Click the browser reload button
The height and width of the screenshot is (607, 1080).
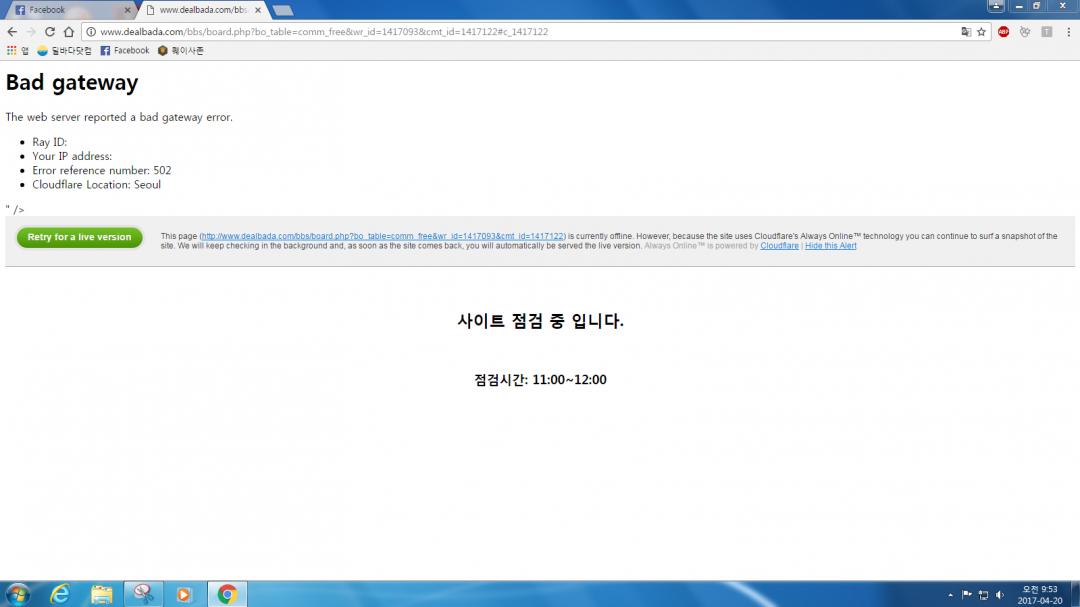coord(51,32)
